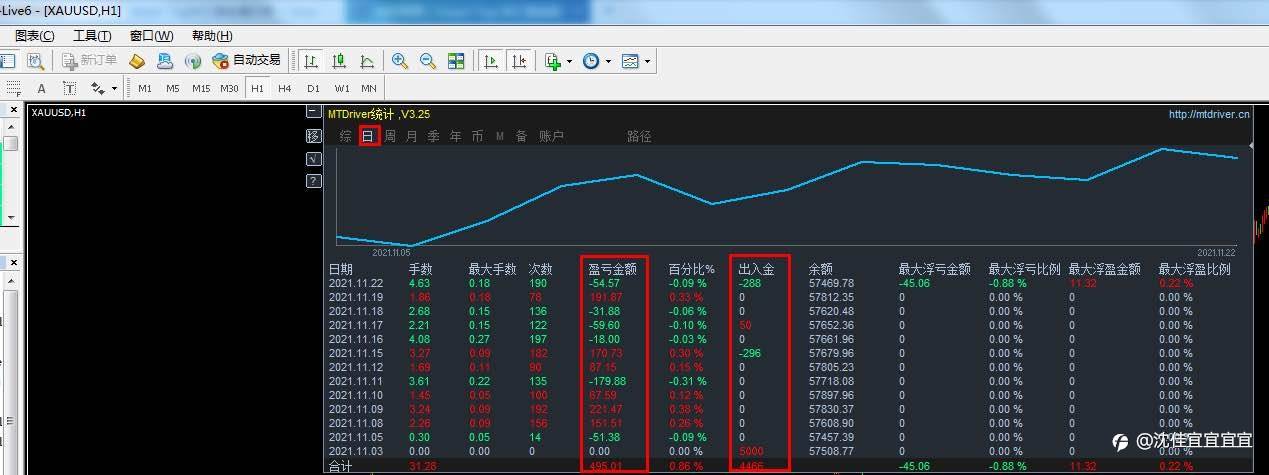This screenshot has width=1269, height=475.
Task: Switch chart to bar chart
Action: click(312, 61)
